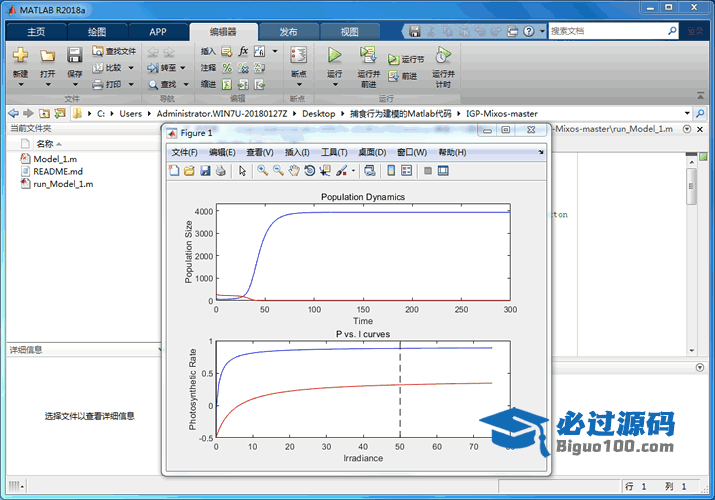The height and width of the screenshot is (500, 715).
Task: Click the Print (打印) icon in ribbon
Action: coord(98,84)
